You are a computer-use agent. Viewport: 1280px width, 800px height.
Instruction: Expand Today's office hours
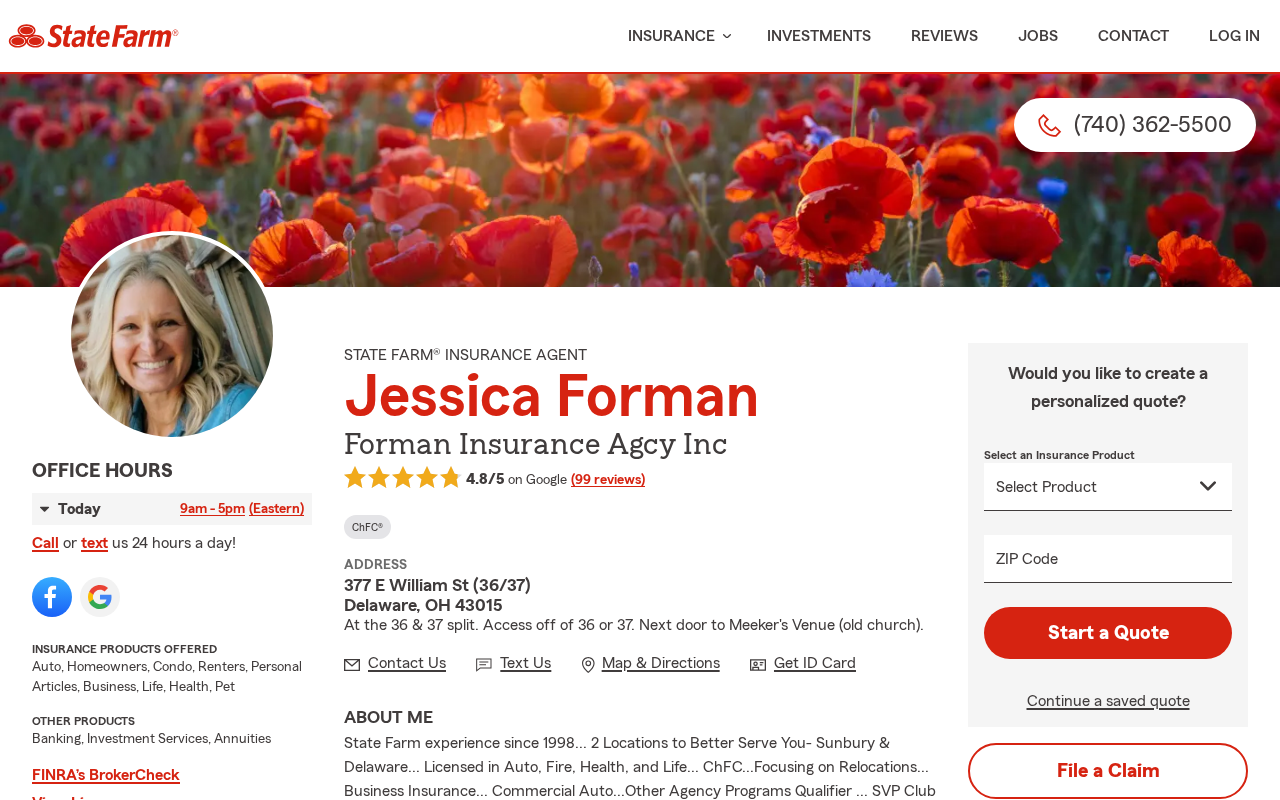coord(172,509)
